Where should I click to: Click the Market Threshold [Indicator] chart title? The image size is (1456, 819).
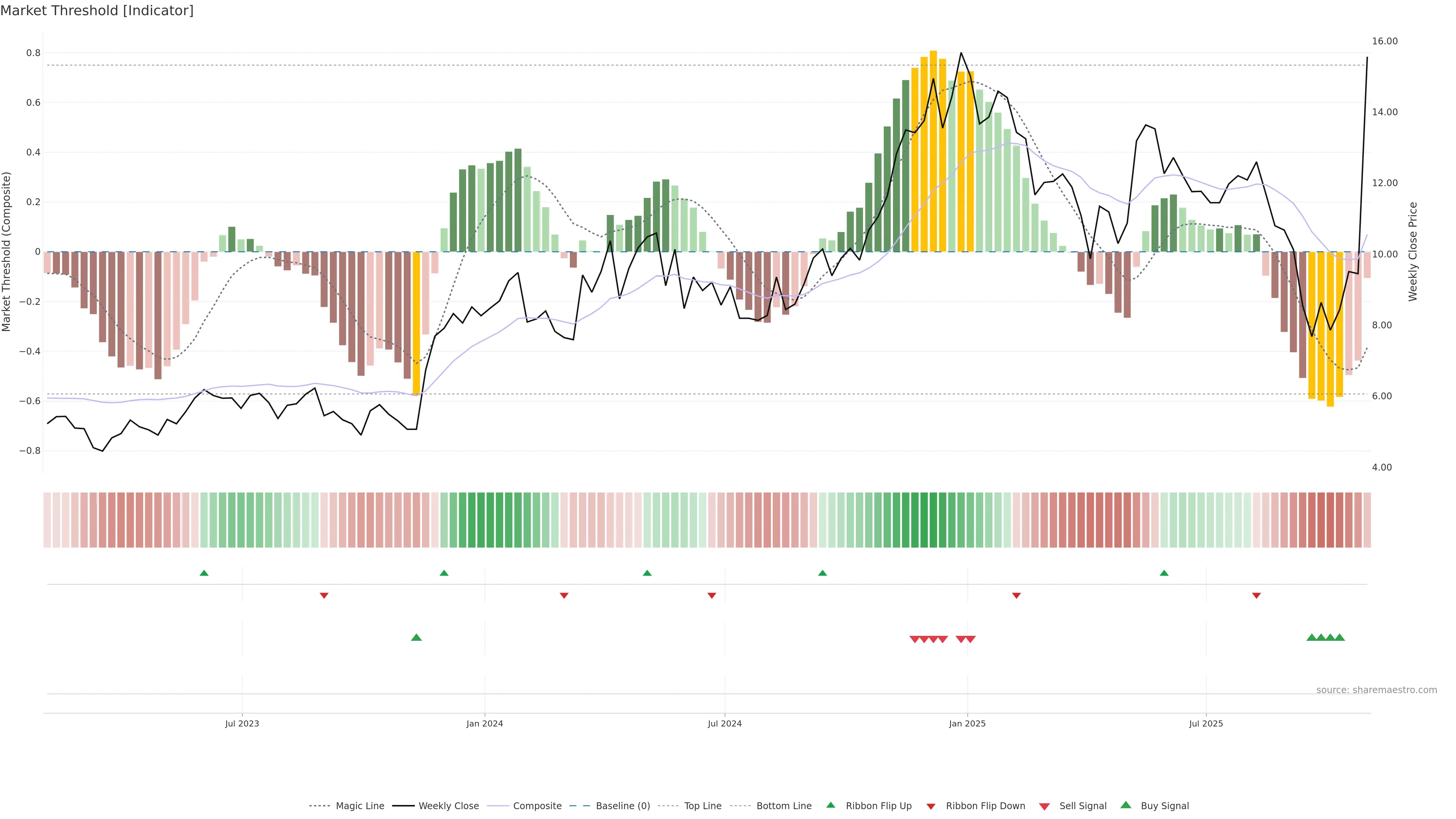(97, 11)
